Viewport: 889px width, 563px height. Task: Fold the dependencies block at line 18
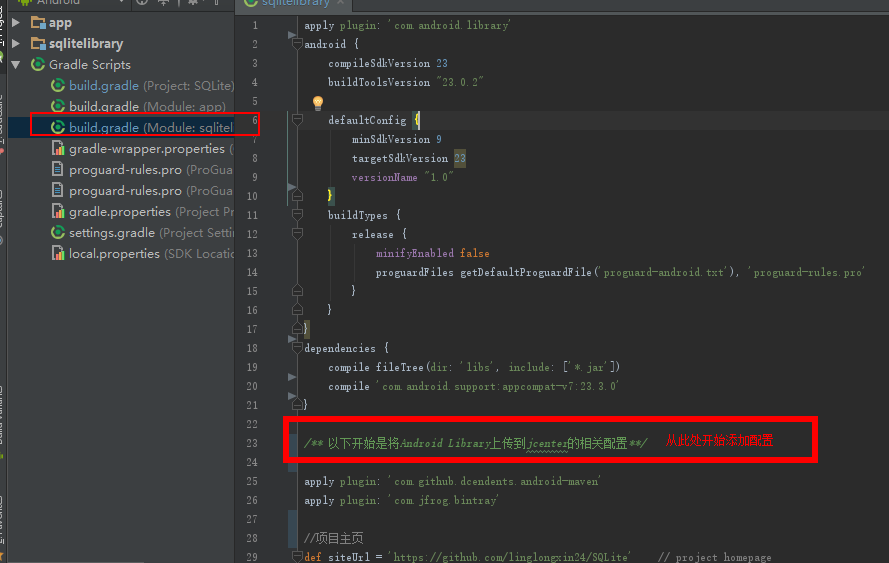click(297, 348)
